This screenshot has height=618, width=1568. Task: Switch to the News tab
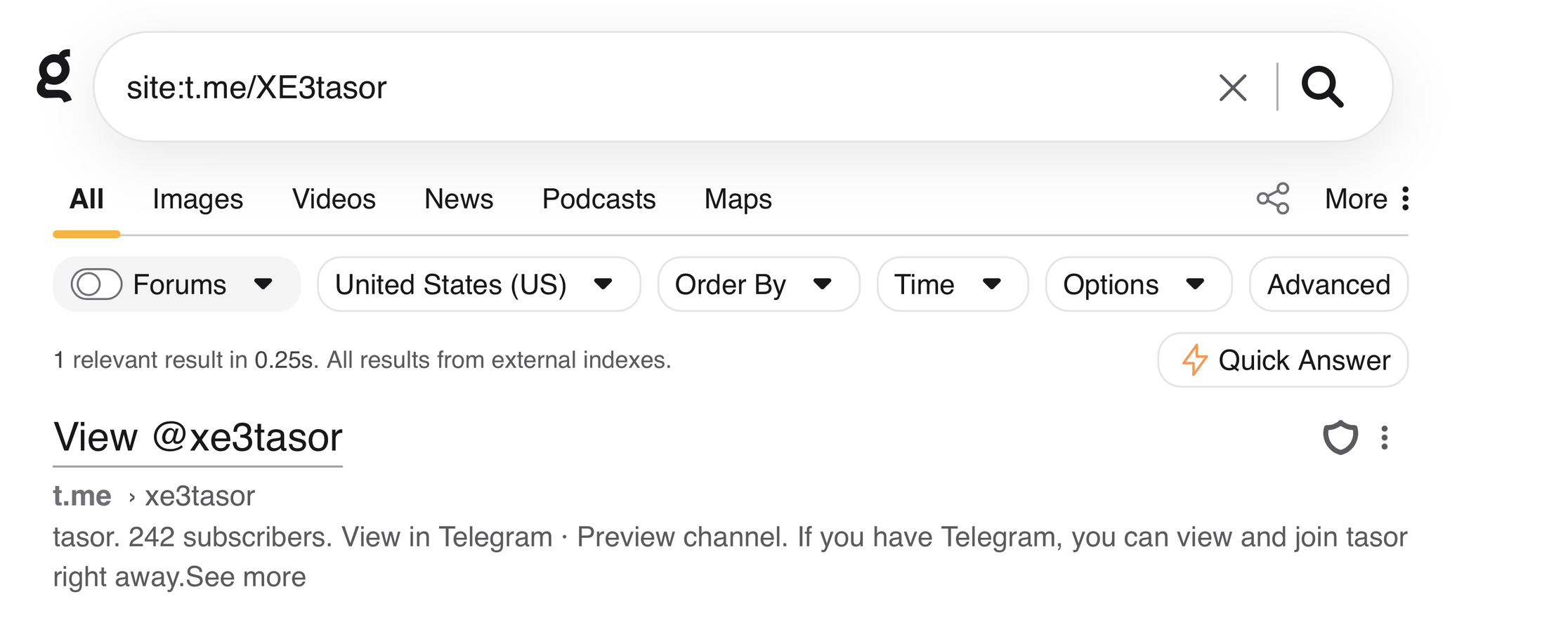459,199
